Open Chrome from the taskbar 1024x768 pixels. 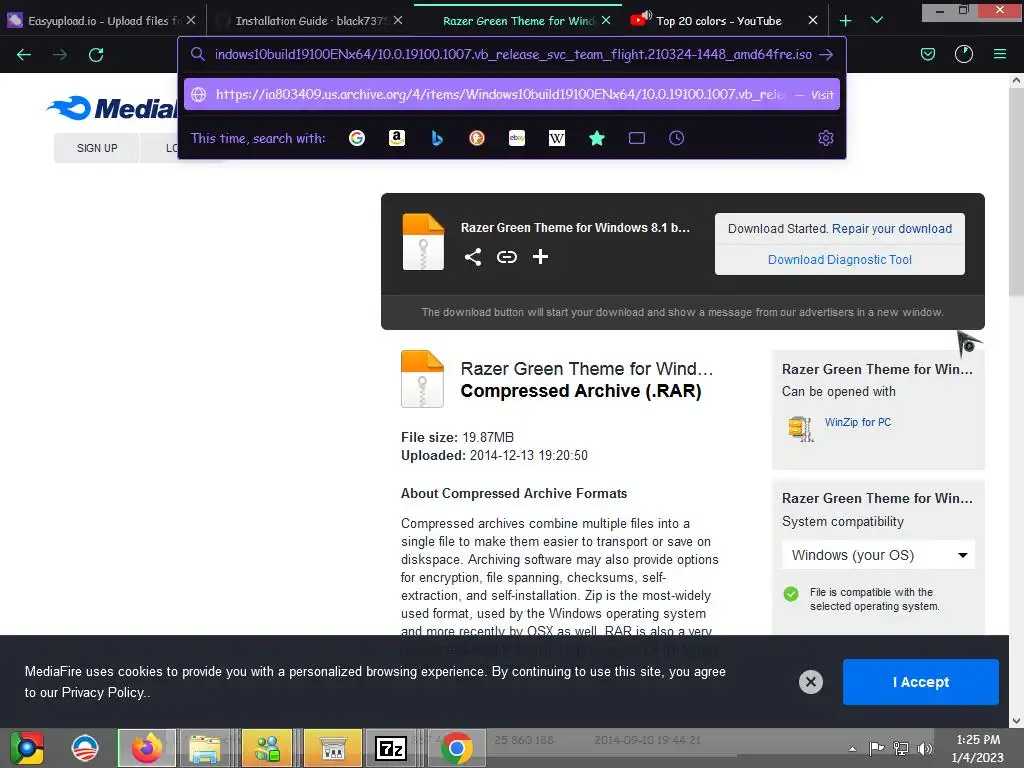point(457,748)
